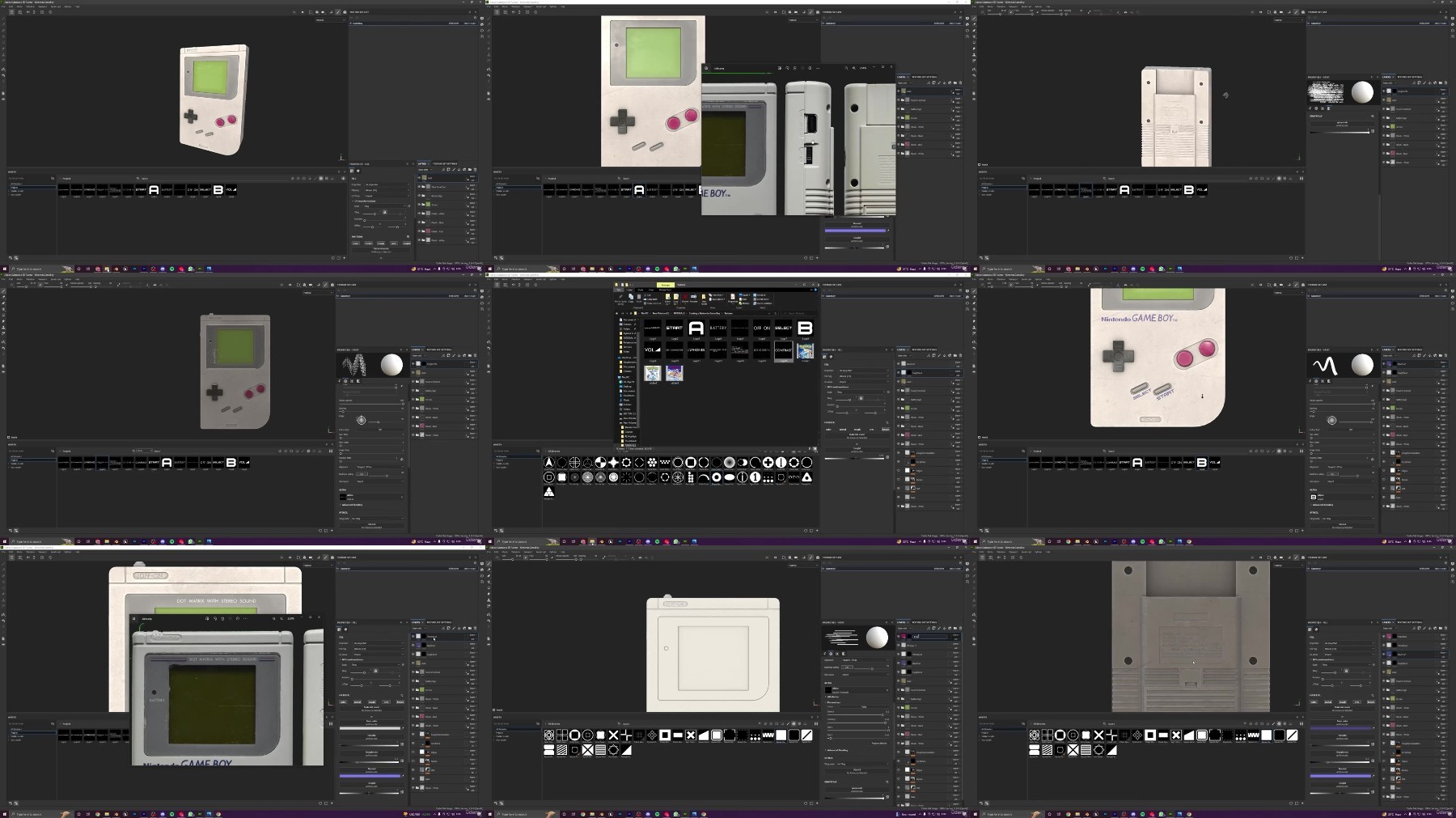Click Properties icon in File Explorer ribbon
This screenshot has height=818, width=1456.
click(x=733, y=298)
